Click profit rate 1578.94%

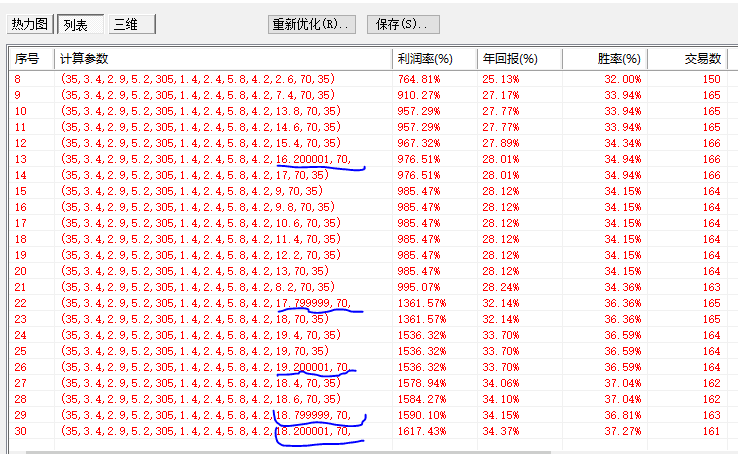coord(422,383)
